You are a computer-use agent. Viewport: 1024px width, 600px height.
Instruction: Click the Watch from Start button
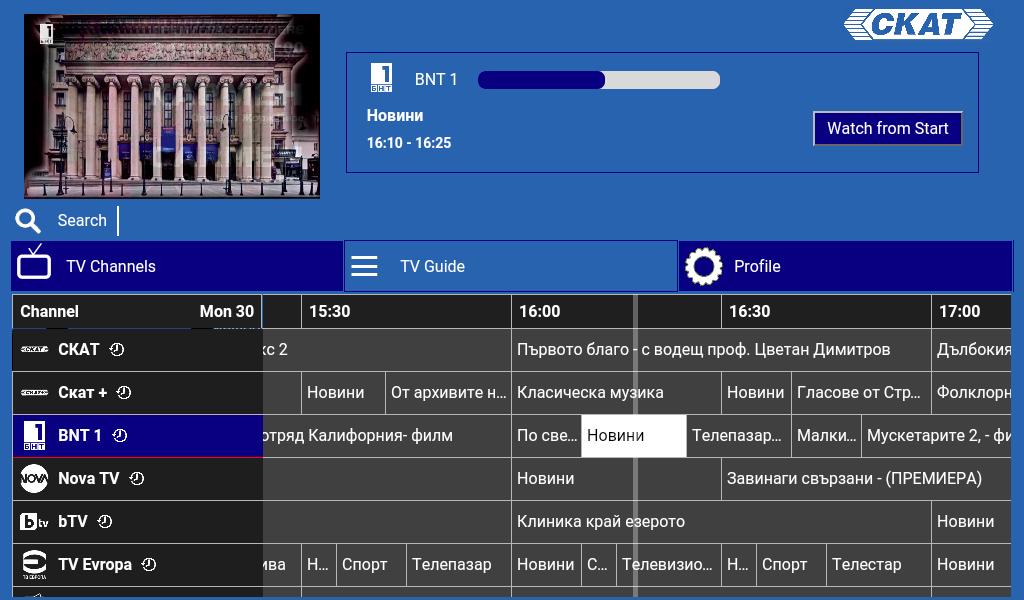888,129
